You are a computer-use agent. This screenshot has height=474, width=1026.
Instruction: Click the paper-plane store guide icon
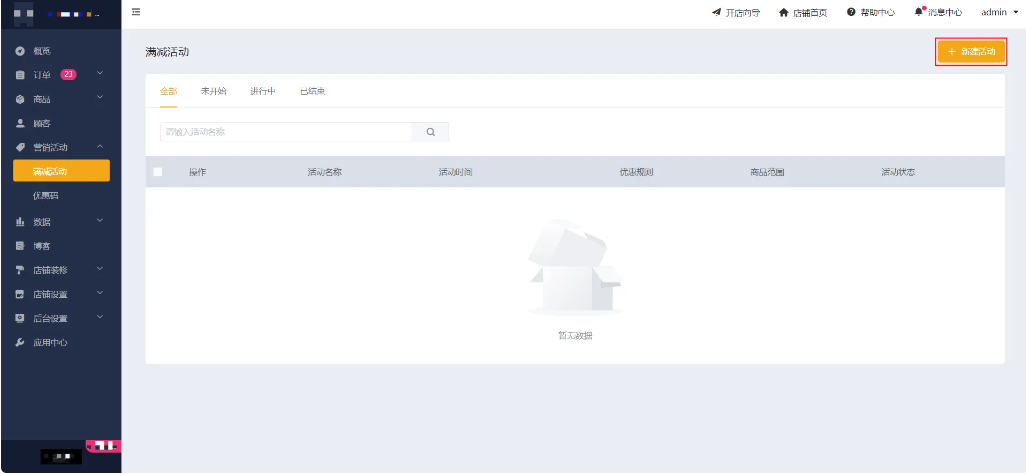pos(716,12)
